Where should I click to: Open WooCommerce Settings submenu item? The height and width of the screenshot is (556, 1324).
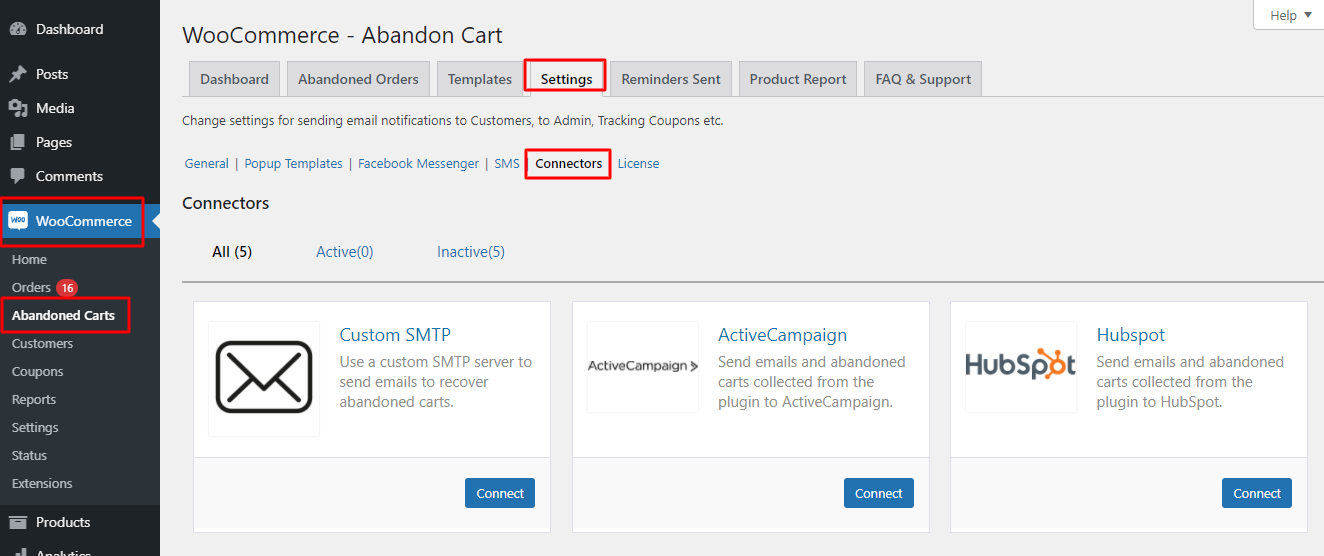point(35,427)
